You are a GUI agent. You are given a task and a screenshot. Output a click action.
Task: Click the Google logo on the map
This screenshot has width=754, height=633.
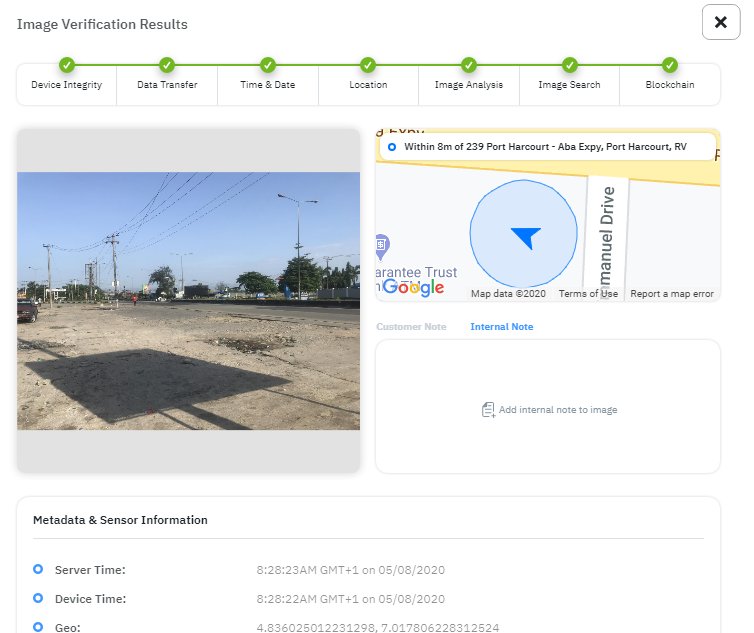point(413,287)
